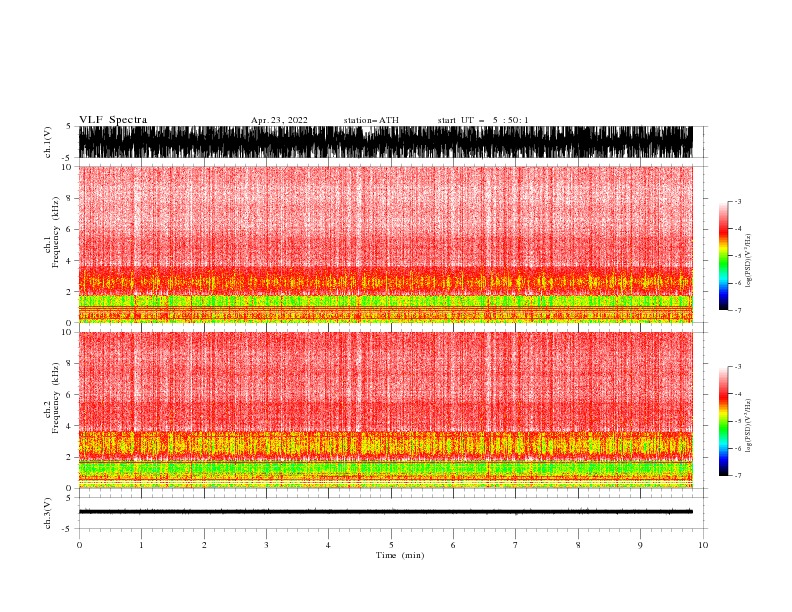Click the "-7" label on ch.2 color bar
The image size is (792, 612).
tap(738, 476)
